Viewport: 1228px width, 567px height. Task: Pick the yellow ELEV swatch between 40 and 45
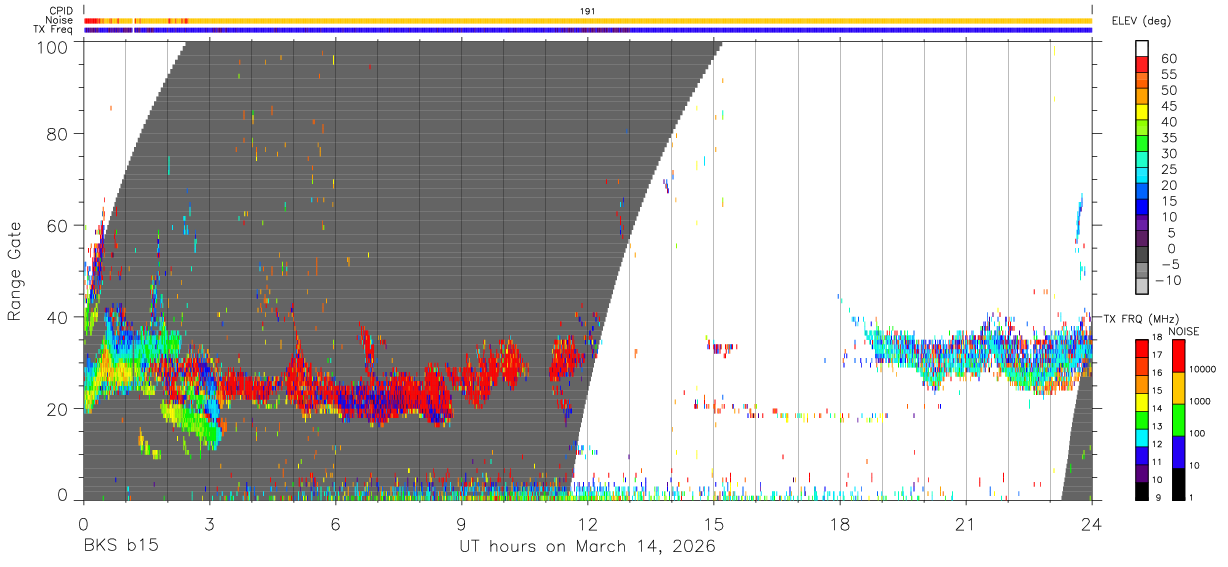1143,112
